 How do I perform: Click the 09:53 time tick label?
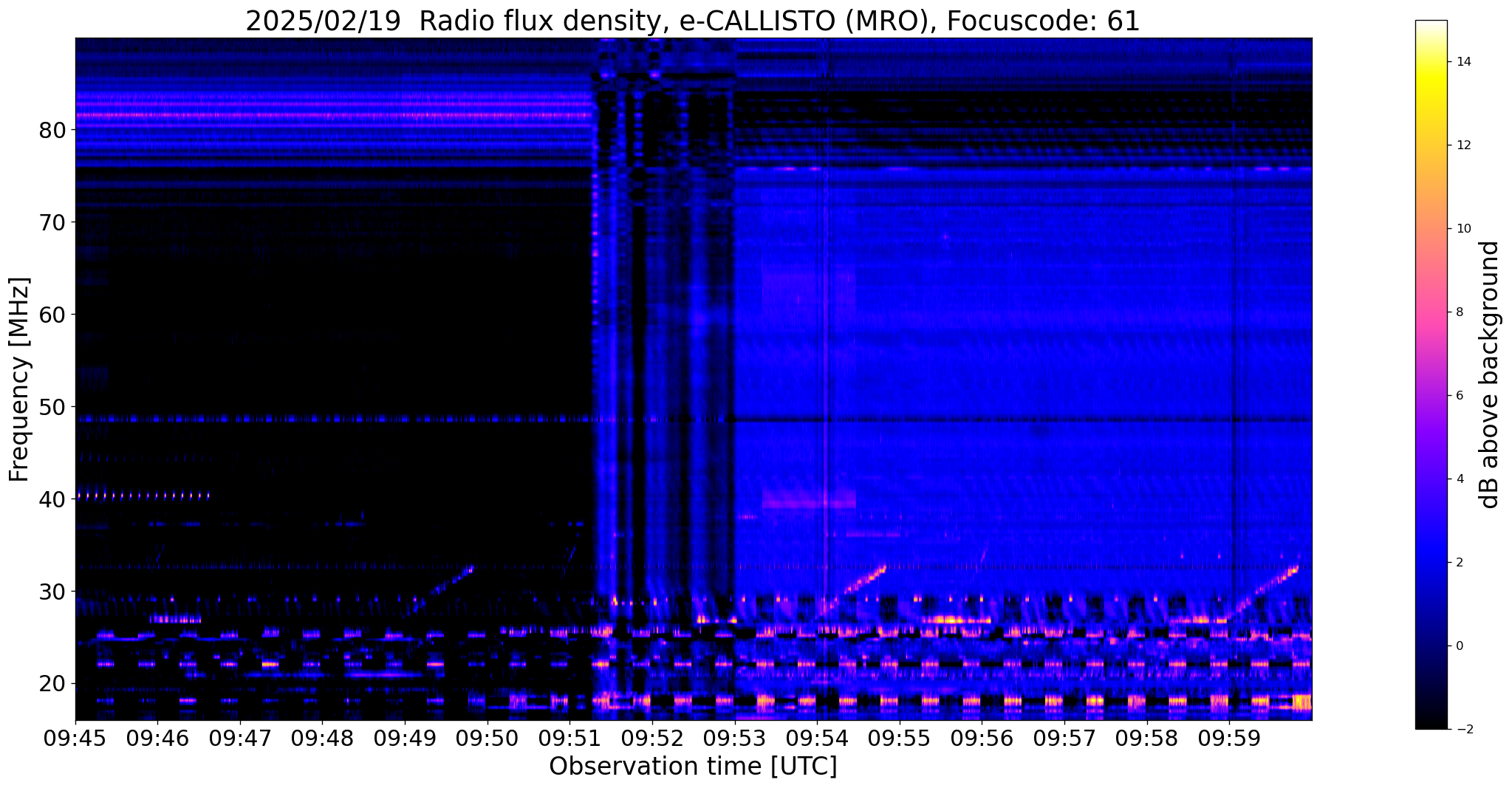pyautogui.click(x=734, y=739)
